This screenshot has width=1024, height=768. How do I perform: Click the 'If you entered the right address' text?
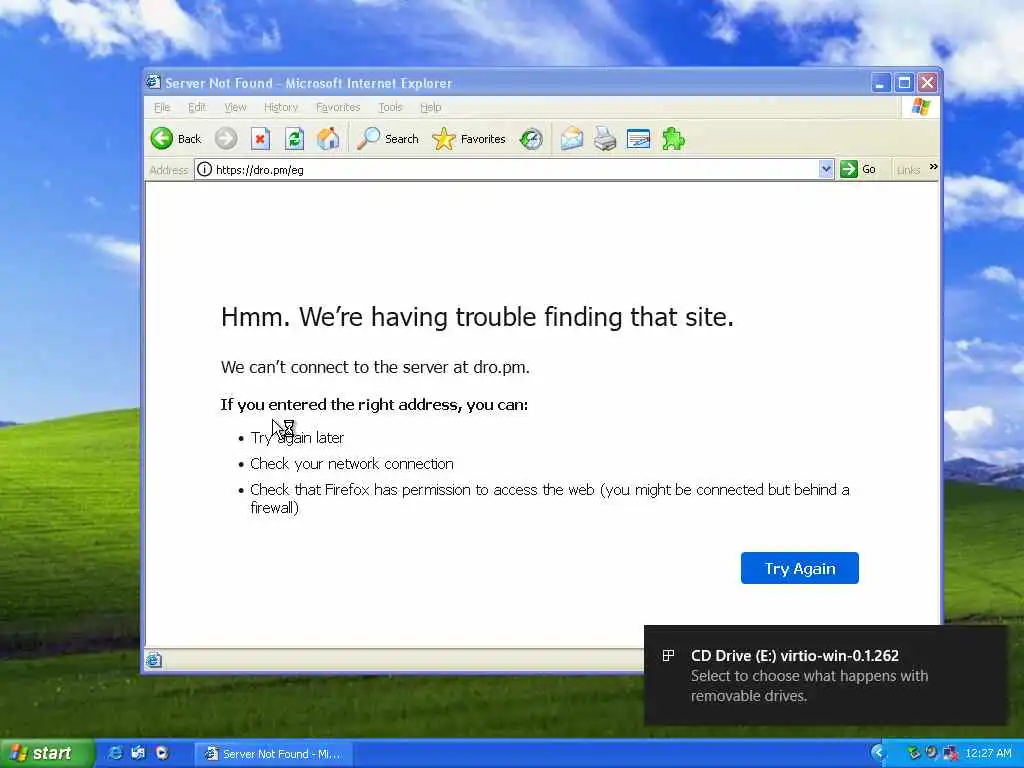[374, 405]
